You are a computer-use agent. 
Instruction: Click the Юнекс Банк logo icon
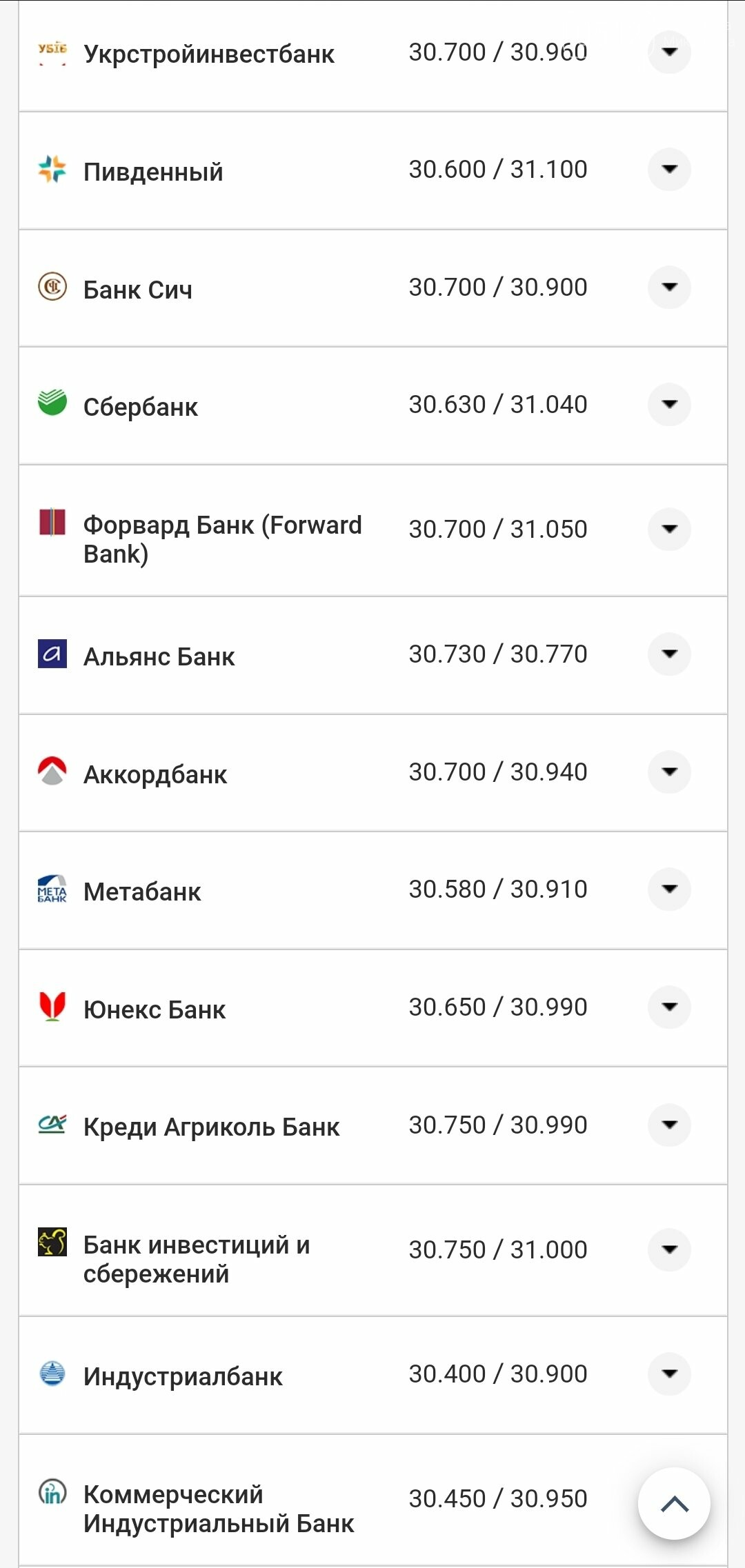(x=52, y=1007)
